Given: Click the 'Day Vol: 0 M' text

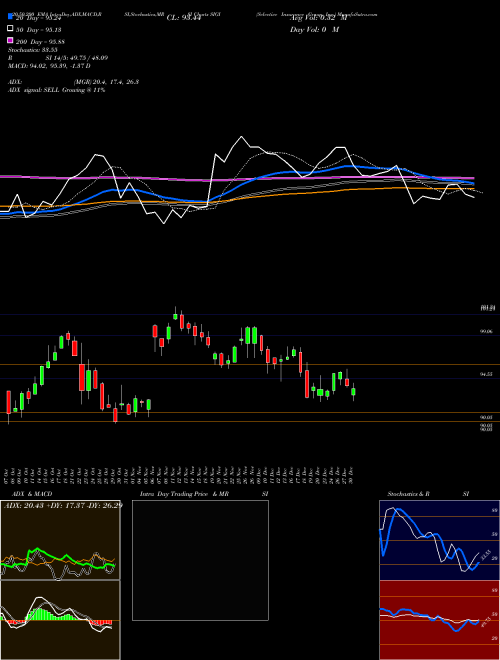Looking at the screenshot, I should 314,29.
